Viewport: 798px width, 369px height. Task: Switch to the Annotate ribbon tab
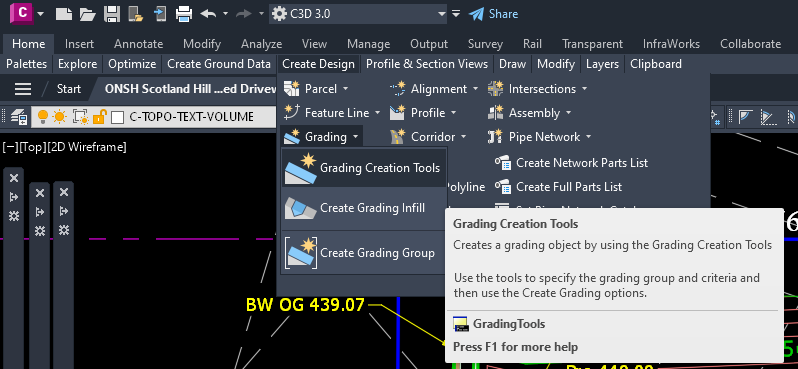(x=138, y=44)
